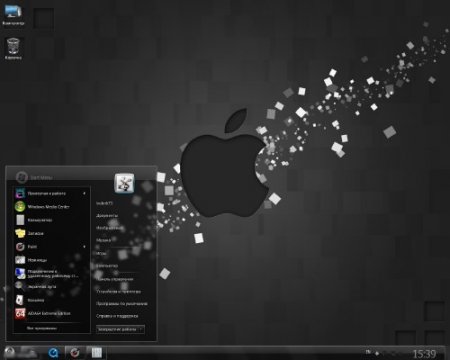Open the Pictures link in Start menu

(x=109, y=228)
